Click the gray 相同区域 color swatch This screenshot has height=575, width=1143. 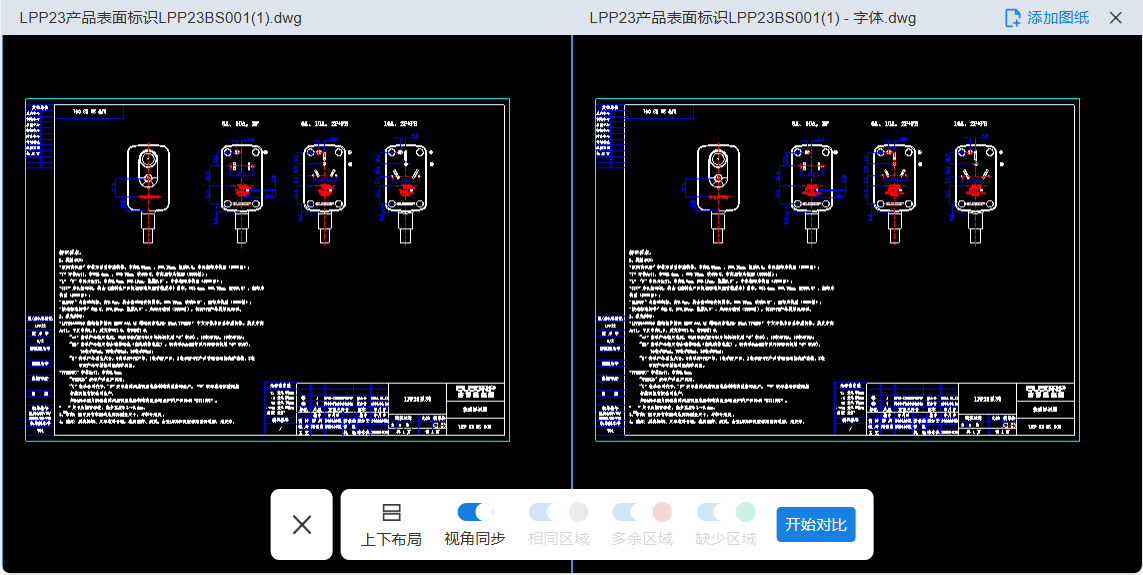578,512
